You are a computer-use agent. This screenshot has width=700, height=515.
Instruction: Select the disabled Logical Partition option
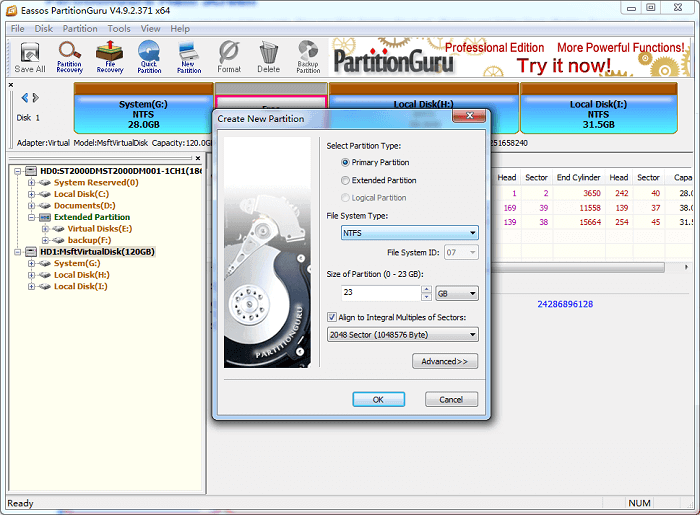pos(345,198)
